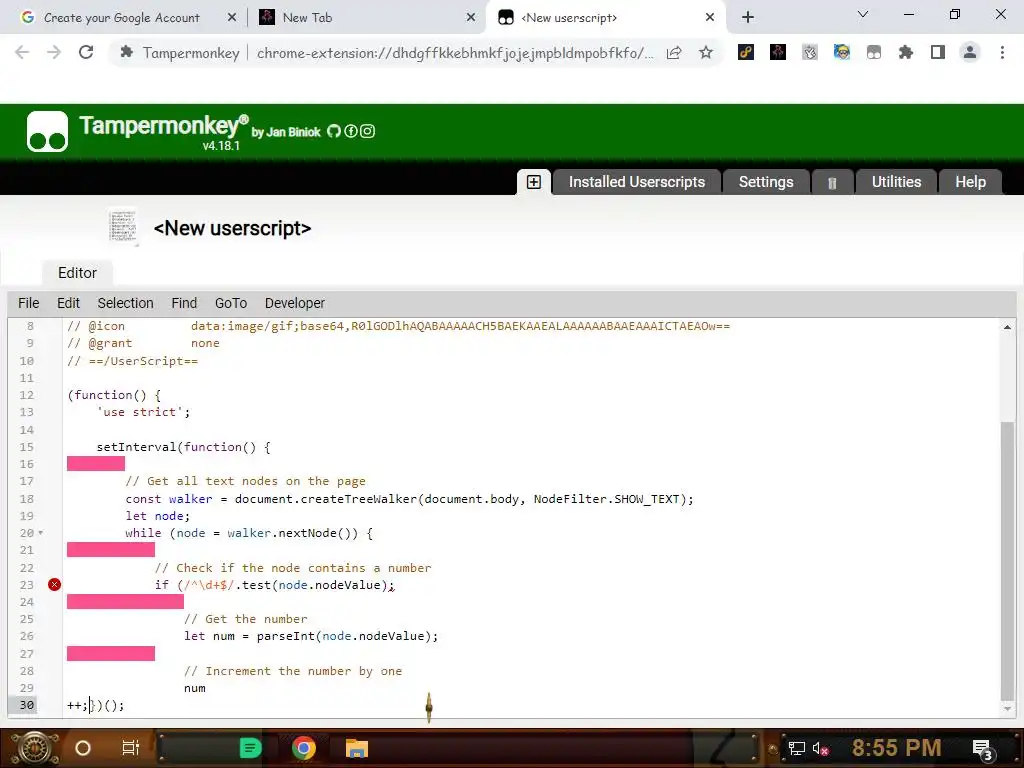Screen dimensions: 1024x768
Task: Open the Chrome three-dot menu
Action: (1002, 52)
